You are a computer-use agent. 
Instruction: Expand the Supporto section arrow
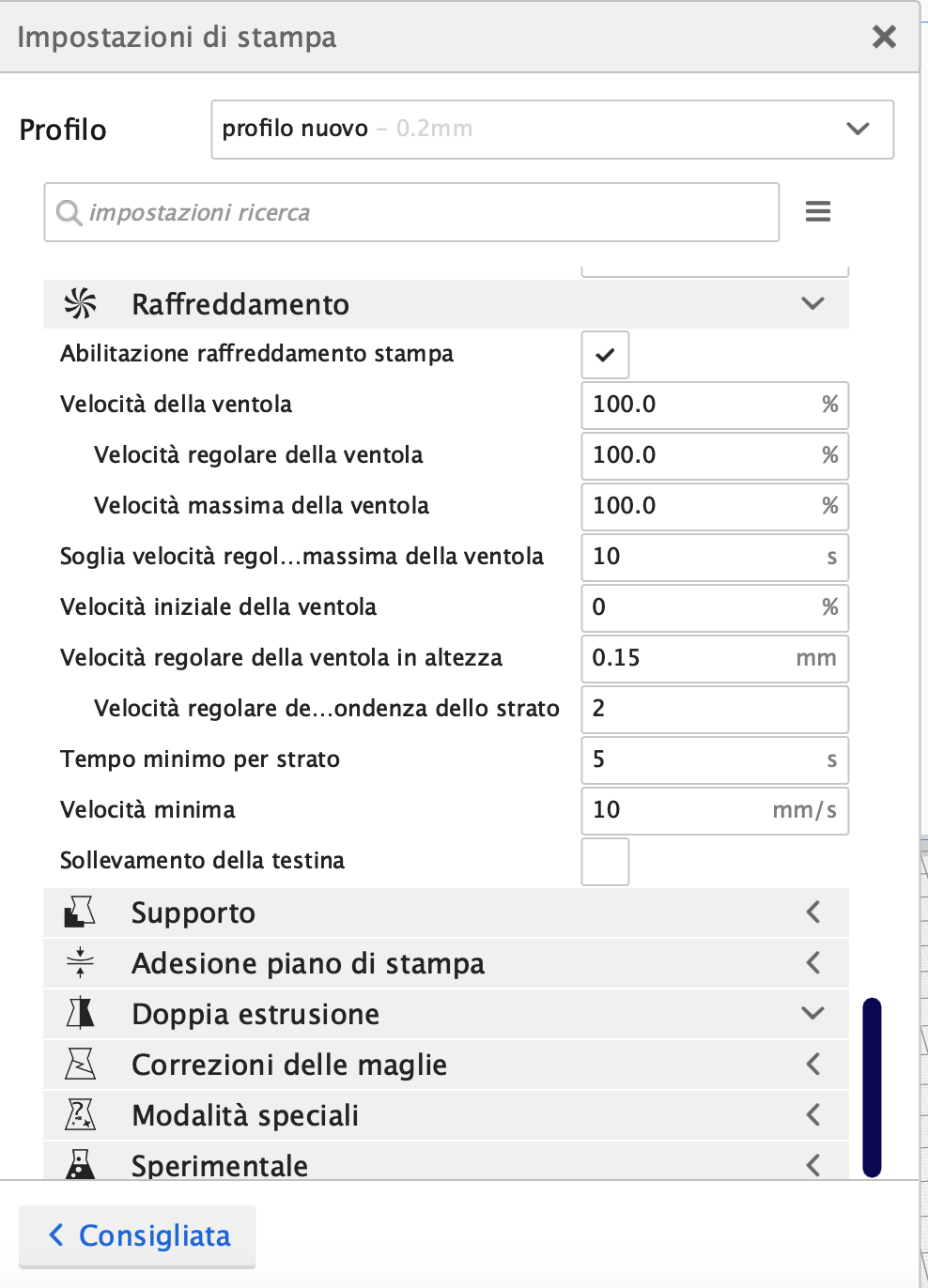pos(813,912)
